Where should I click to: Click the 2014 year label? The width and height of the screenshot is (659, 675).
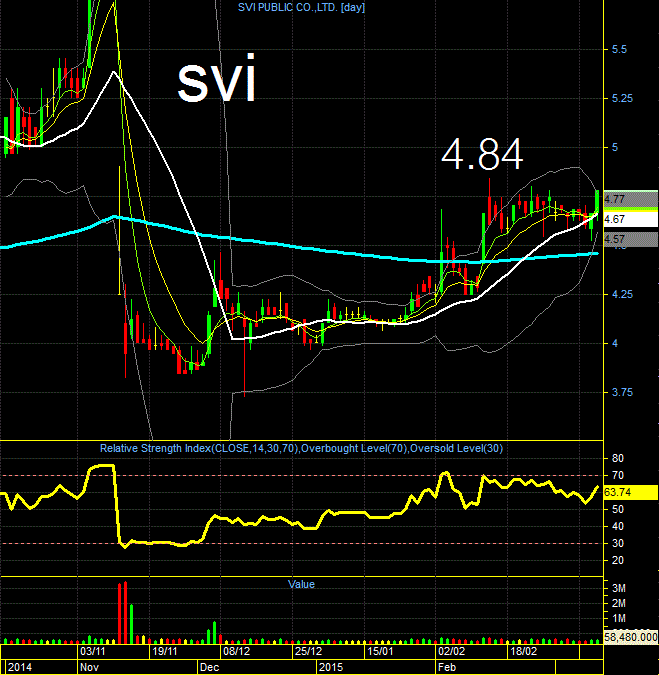(20, 667)
